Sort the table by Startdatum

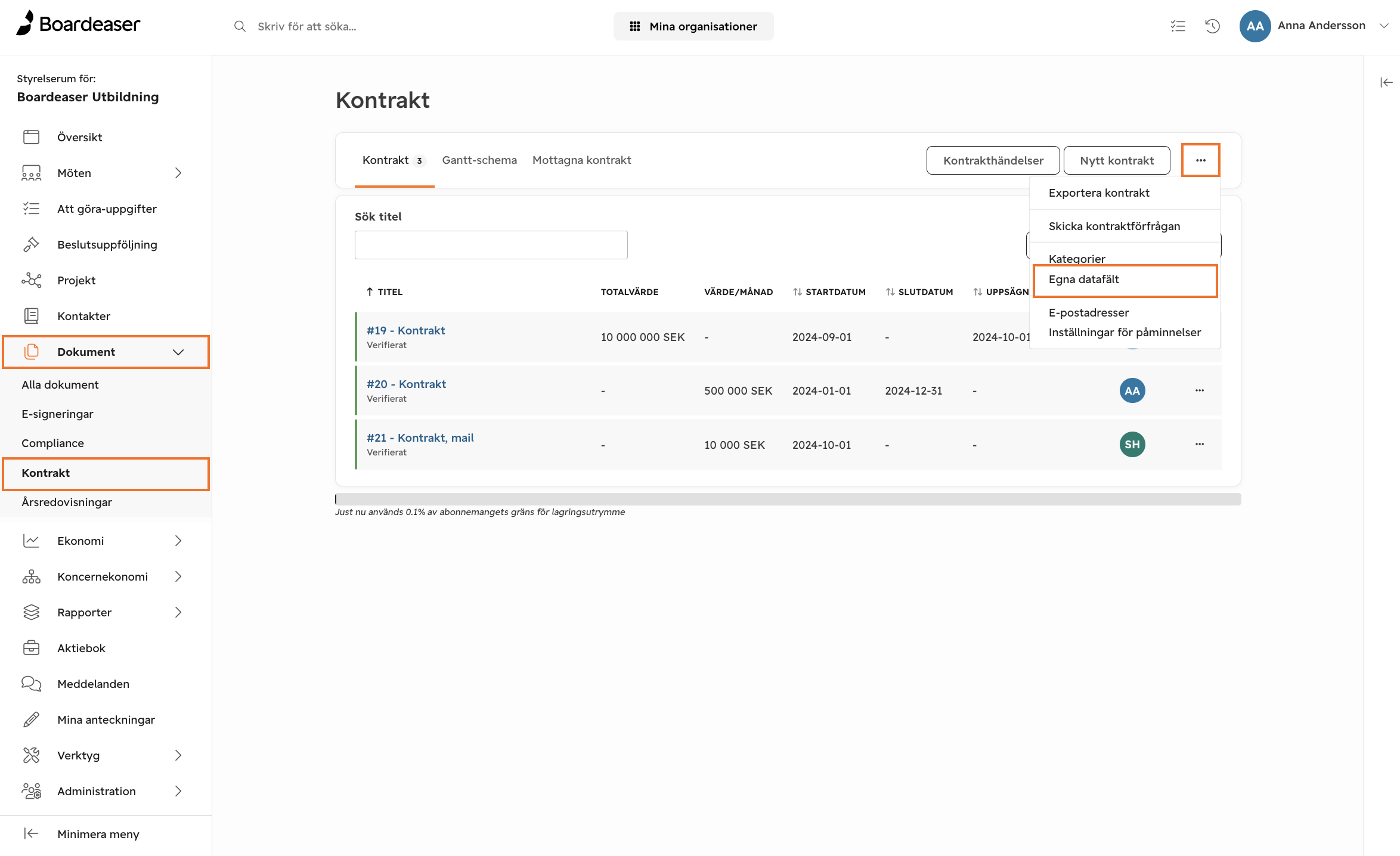point(829,292)
